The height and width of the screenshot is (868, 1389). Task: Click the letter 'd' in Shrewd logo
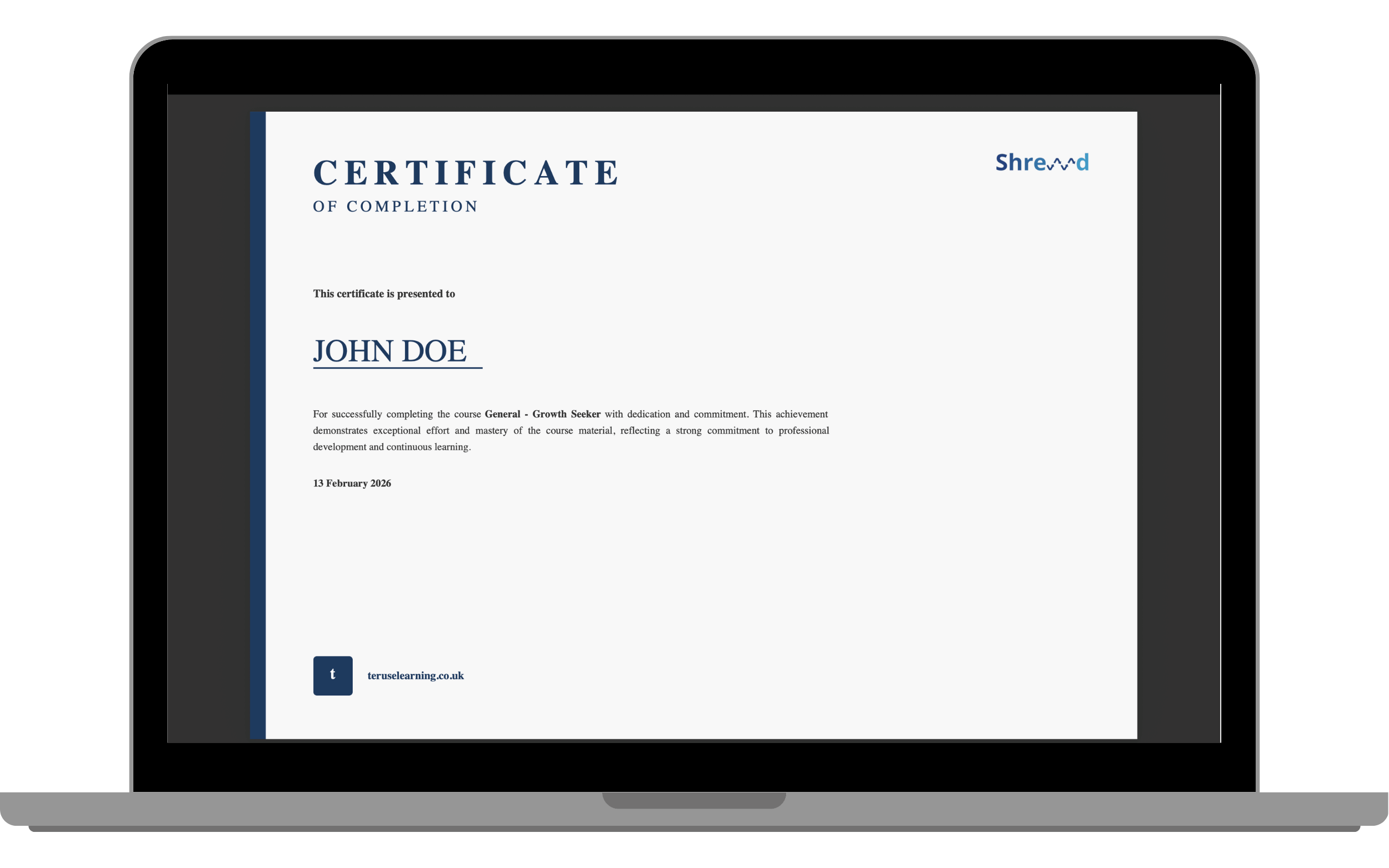[1082, 162]
